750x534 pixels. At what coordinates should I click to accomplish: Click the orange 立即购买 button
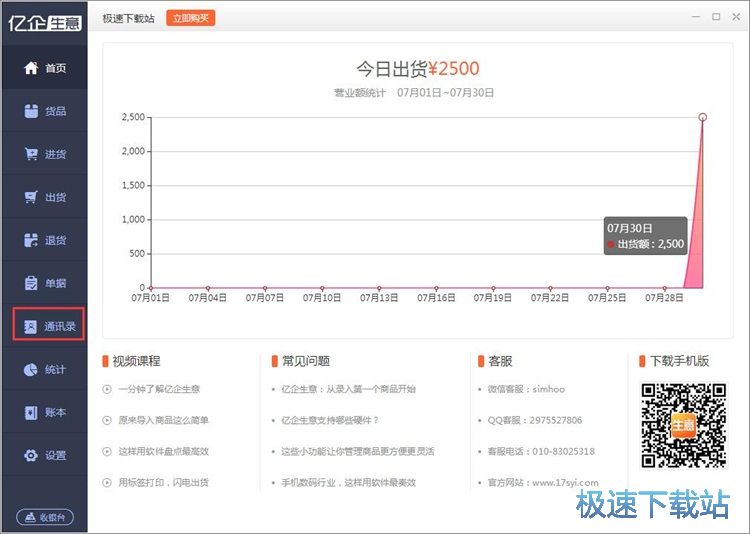coord(190,18)
